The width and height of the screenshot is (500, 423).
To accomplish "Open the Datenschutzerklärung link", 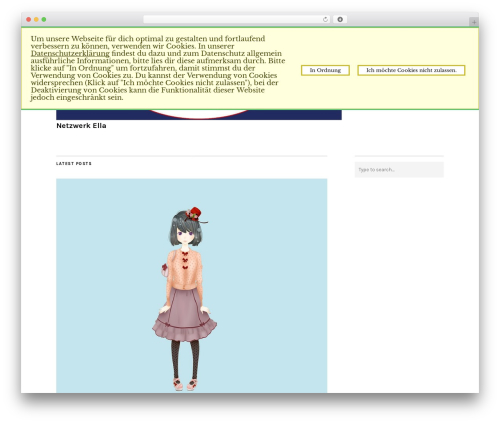I will pyautogui.click(x=70, y=53).
